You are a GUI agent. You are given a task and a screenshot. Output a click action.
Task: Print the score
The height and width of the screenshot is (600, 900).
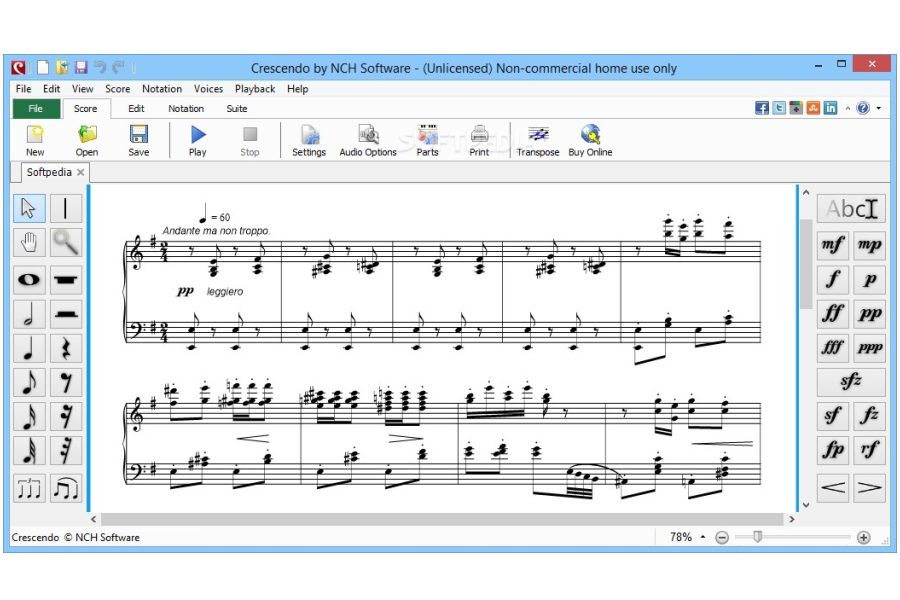tap(479, 141)
